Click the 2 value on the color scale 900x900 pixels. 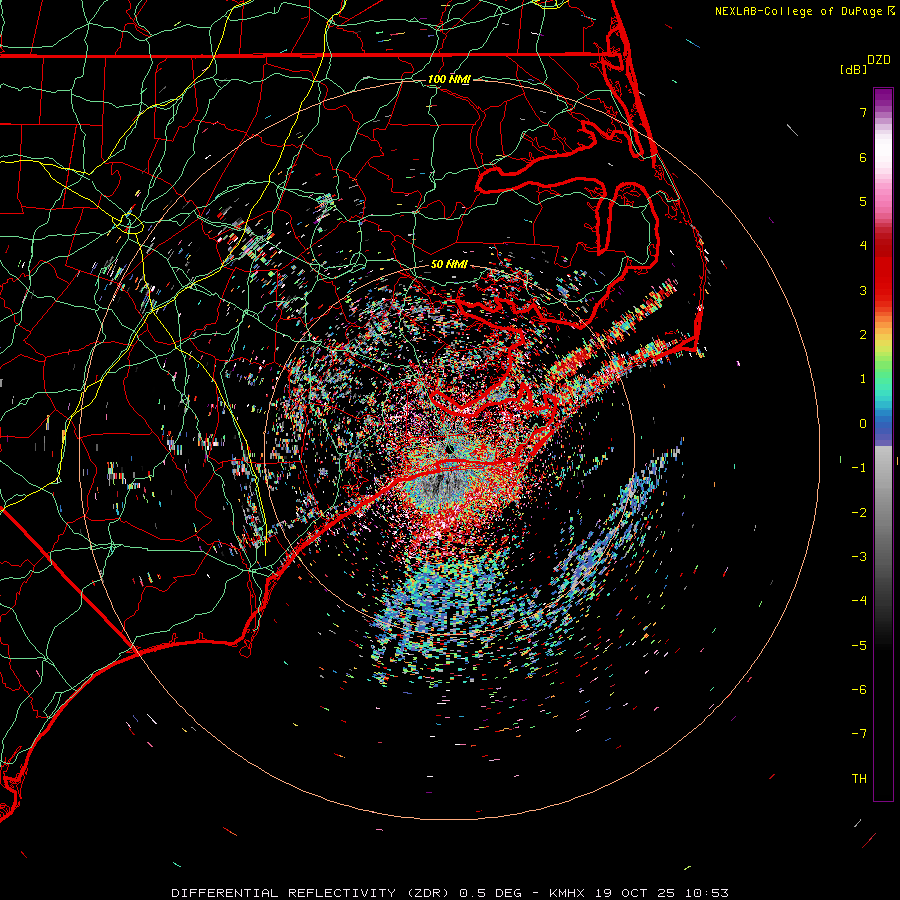tap(863, 335)
